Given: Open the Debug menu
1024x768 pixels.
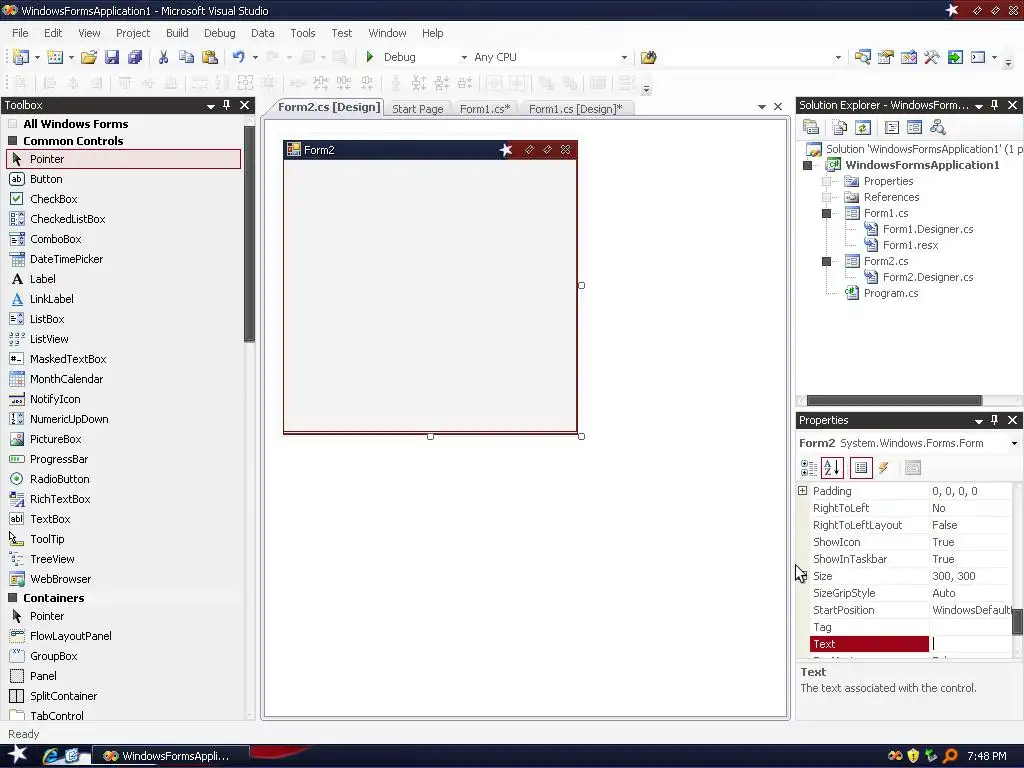Looking at the screenshot, I should (219, 33).
